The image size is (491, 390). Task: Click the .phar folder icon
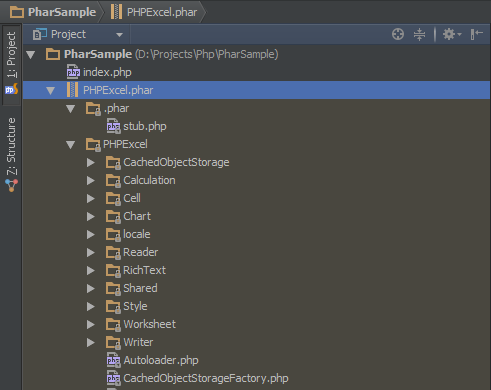(93, 108)
